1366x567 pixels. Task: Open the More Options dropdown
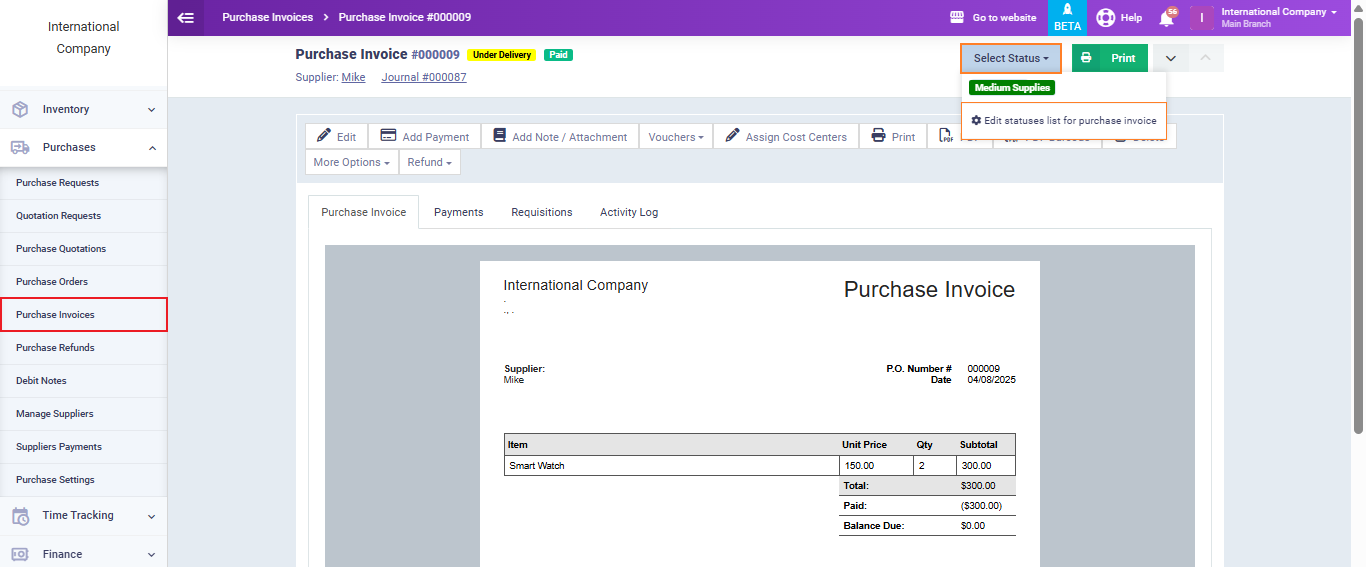351,162
